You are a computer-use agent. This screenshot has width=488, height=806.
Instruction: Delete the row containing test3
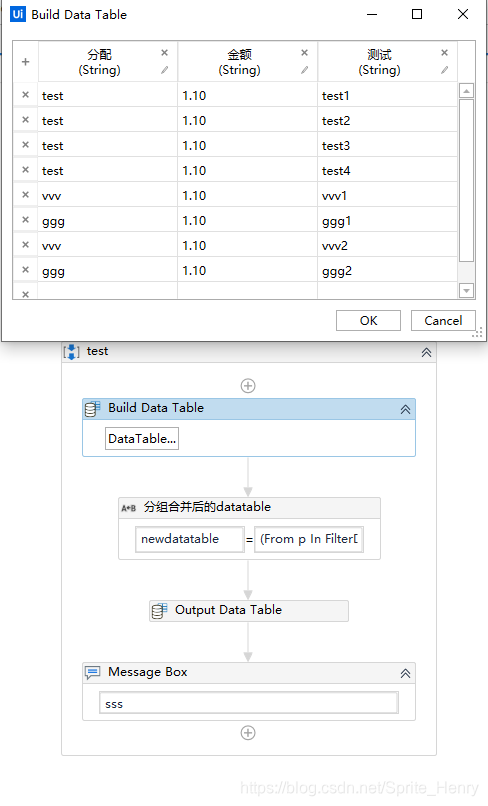click(x=25, y=145)
